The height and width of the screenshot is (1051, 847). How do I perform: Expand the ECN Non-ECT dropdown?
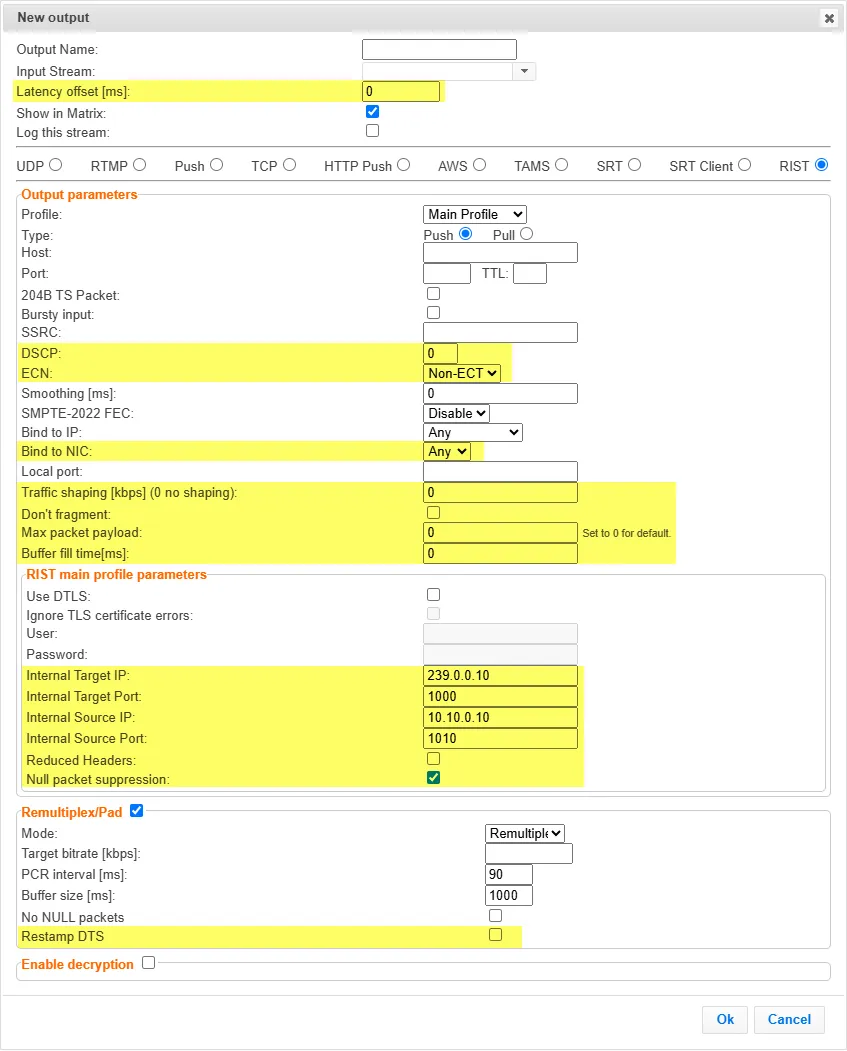(462, 373)
